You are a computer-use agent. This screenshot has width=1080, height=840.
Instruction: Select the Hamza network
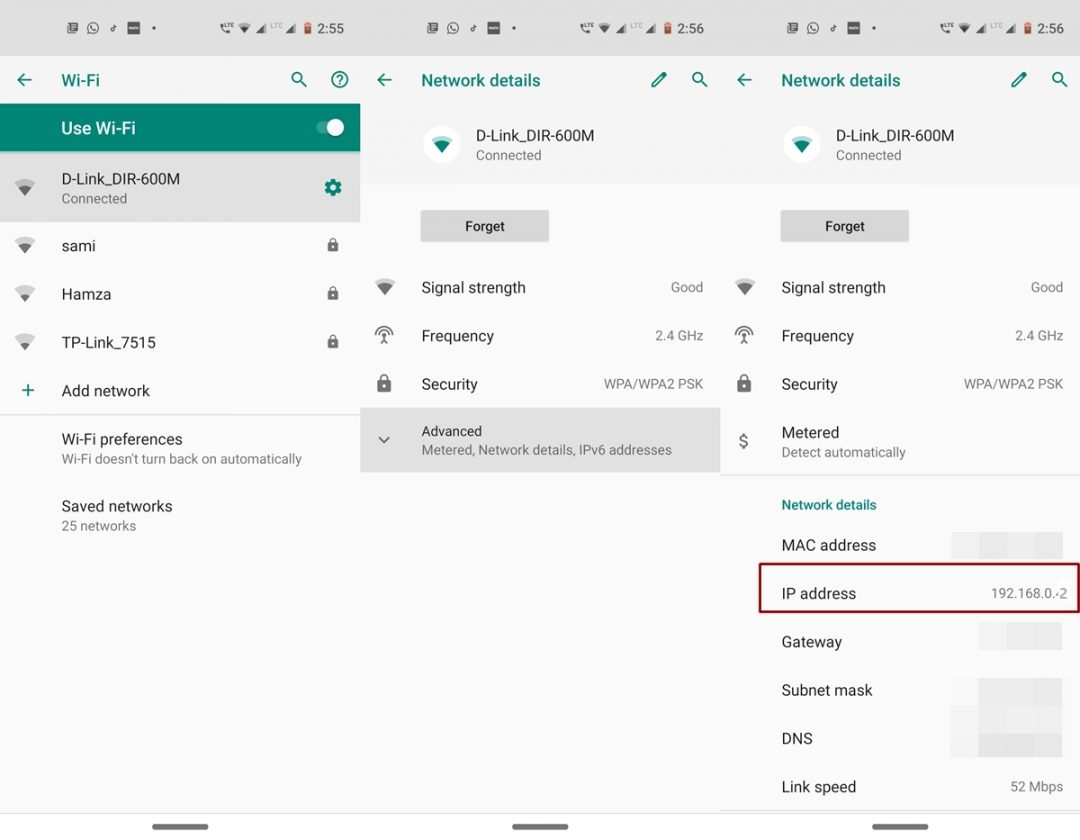[x=86, y=294]
